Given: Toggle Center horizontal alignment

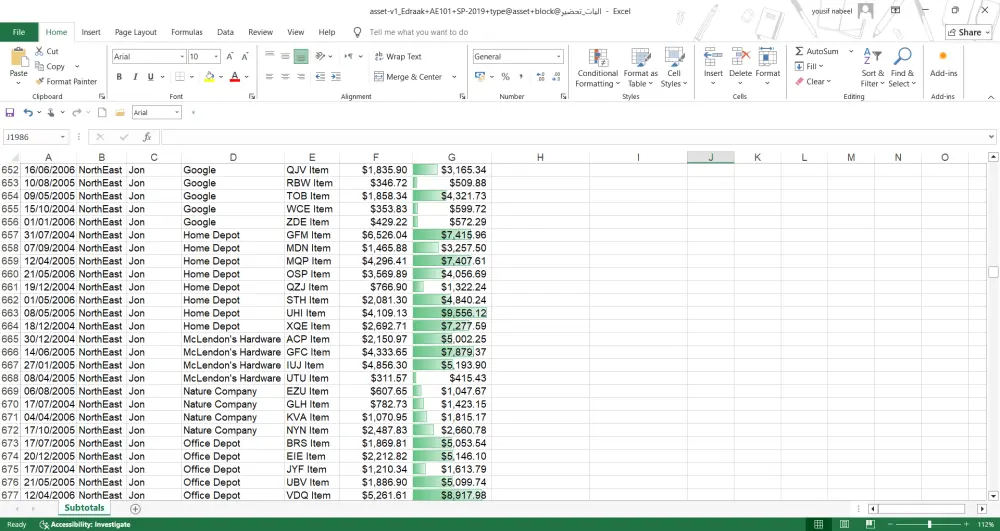Looking at the screenshot, I should coord(285,76).
